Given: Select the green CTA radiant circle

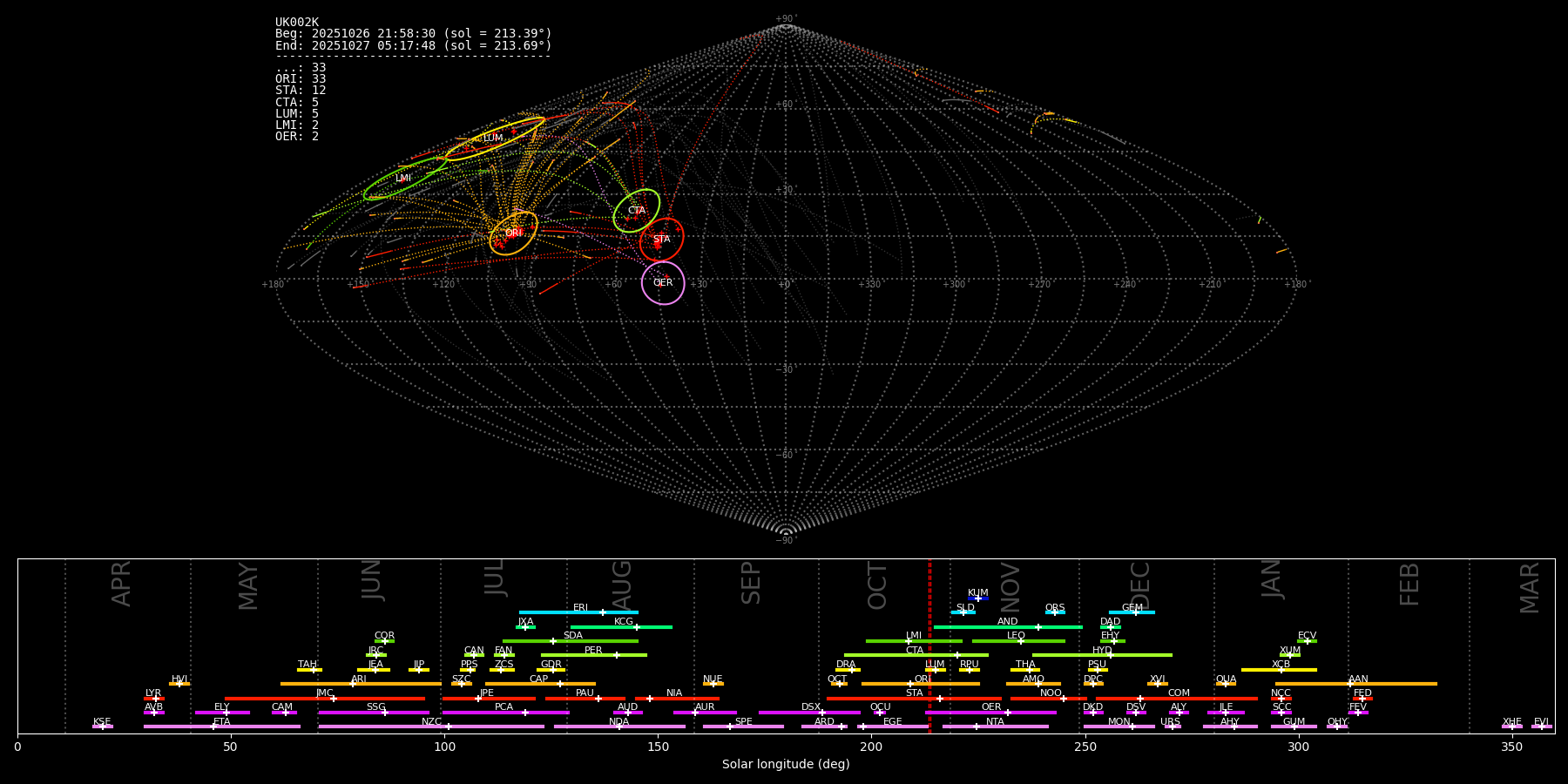Looking at the screenshot, I should pyautogui.click(x=637, y=211).
